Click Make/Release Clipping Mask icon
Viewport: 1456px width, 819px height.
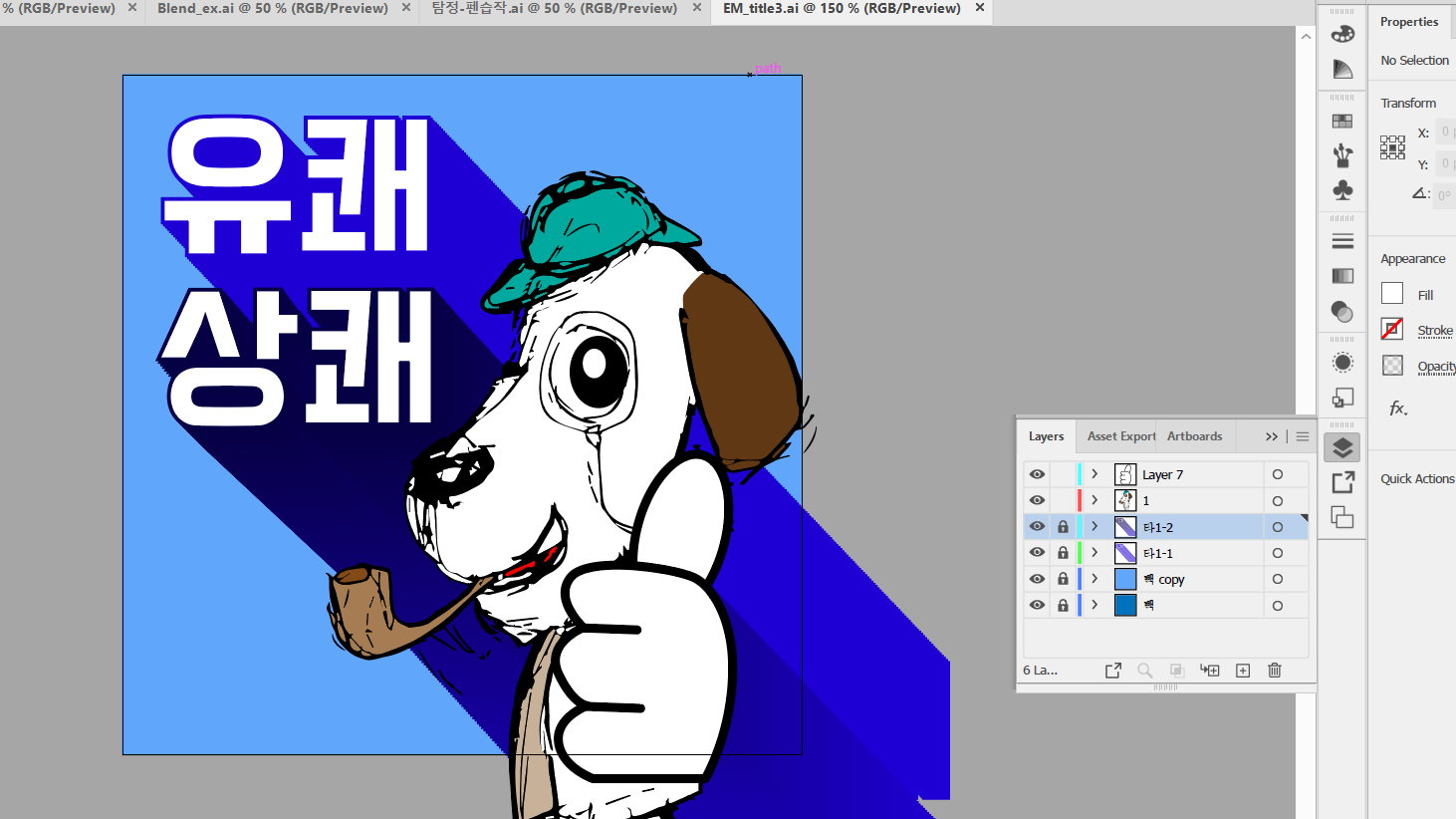(x=1176, y=671)
